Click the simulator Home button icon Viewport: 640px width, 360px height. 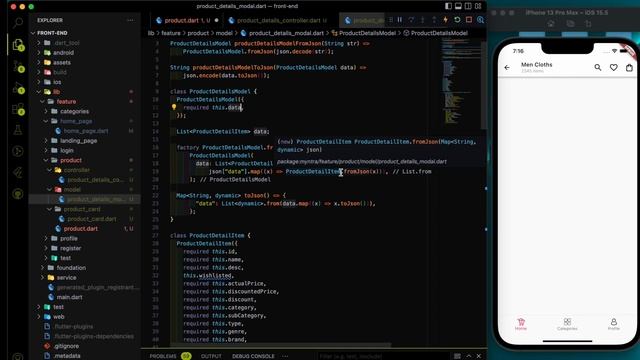pyautogui.click(x=551, y=24)
